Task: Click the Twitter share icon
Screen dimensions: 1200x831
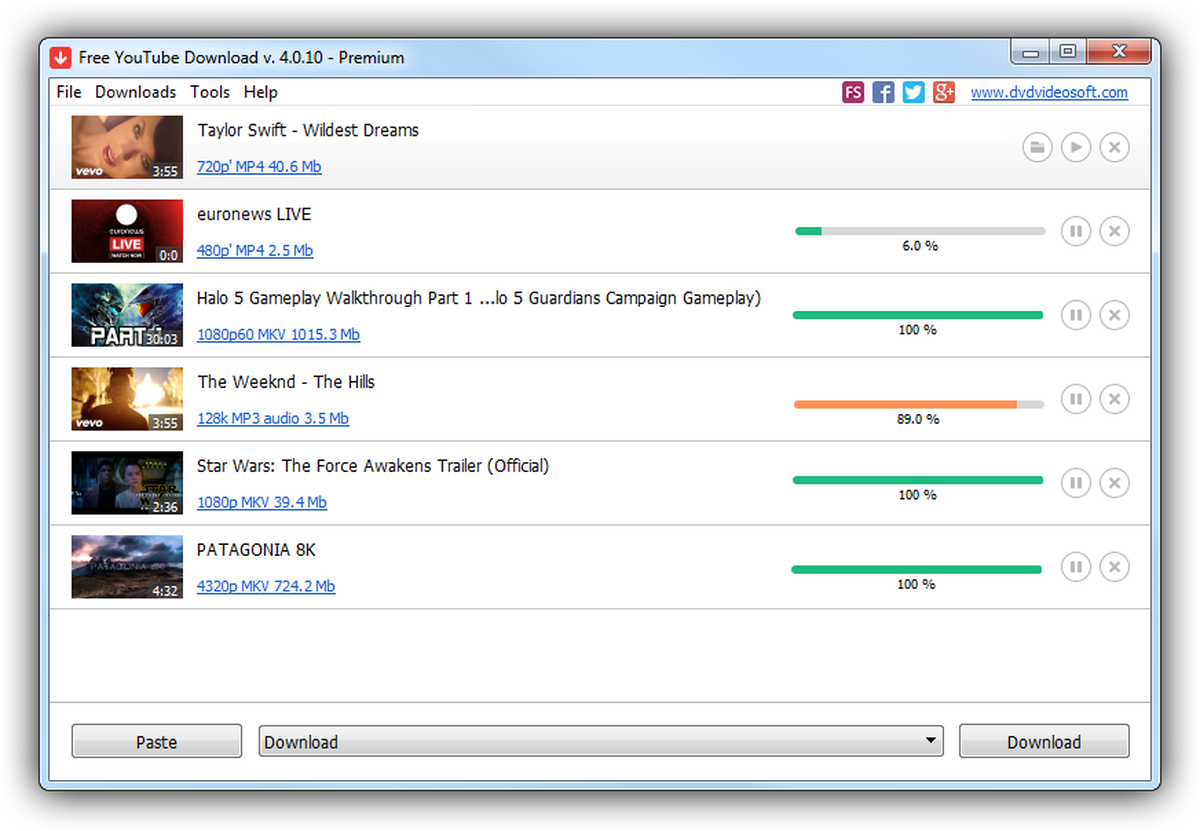Action: (x=913, y=92)
